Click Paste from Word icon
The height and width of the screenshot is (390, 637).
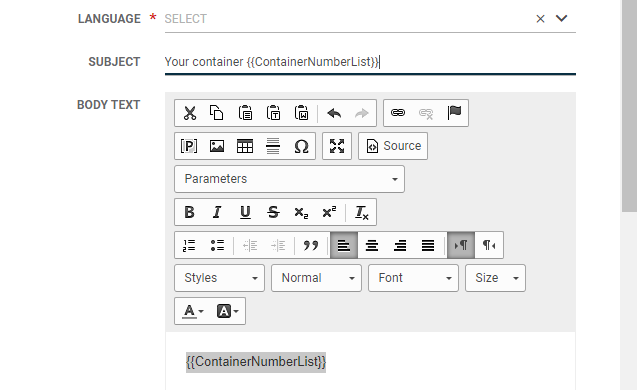pos(301,113)
